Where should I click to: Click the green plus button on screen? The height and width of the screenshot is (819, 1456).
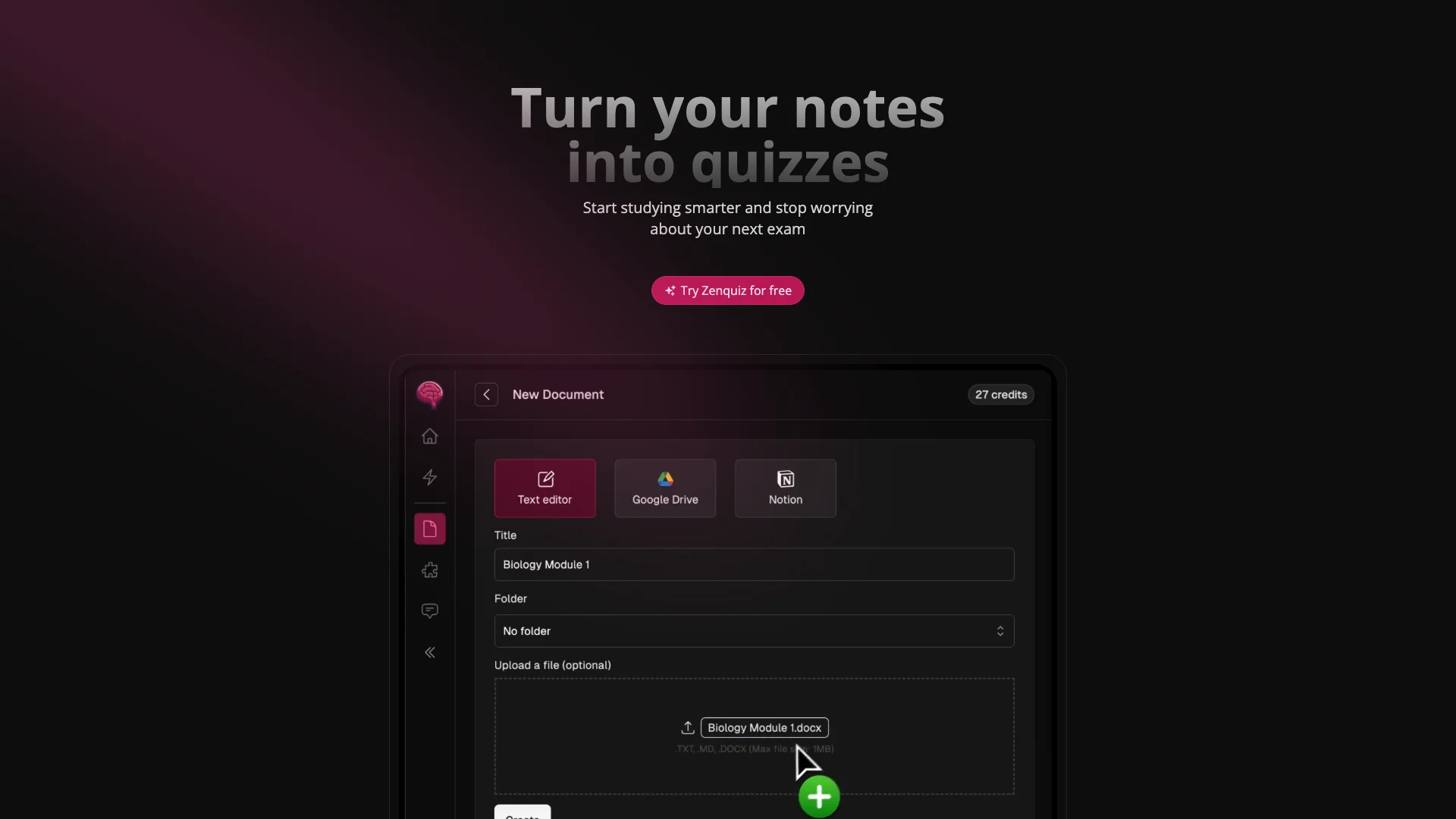point(819,795)
